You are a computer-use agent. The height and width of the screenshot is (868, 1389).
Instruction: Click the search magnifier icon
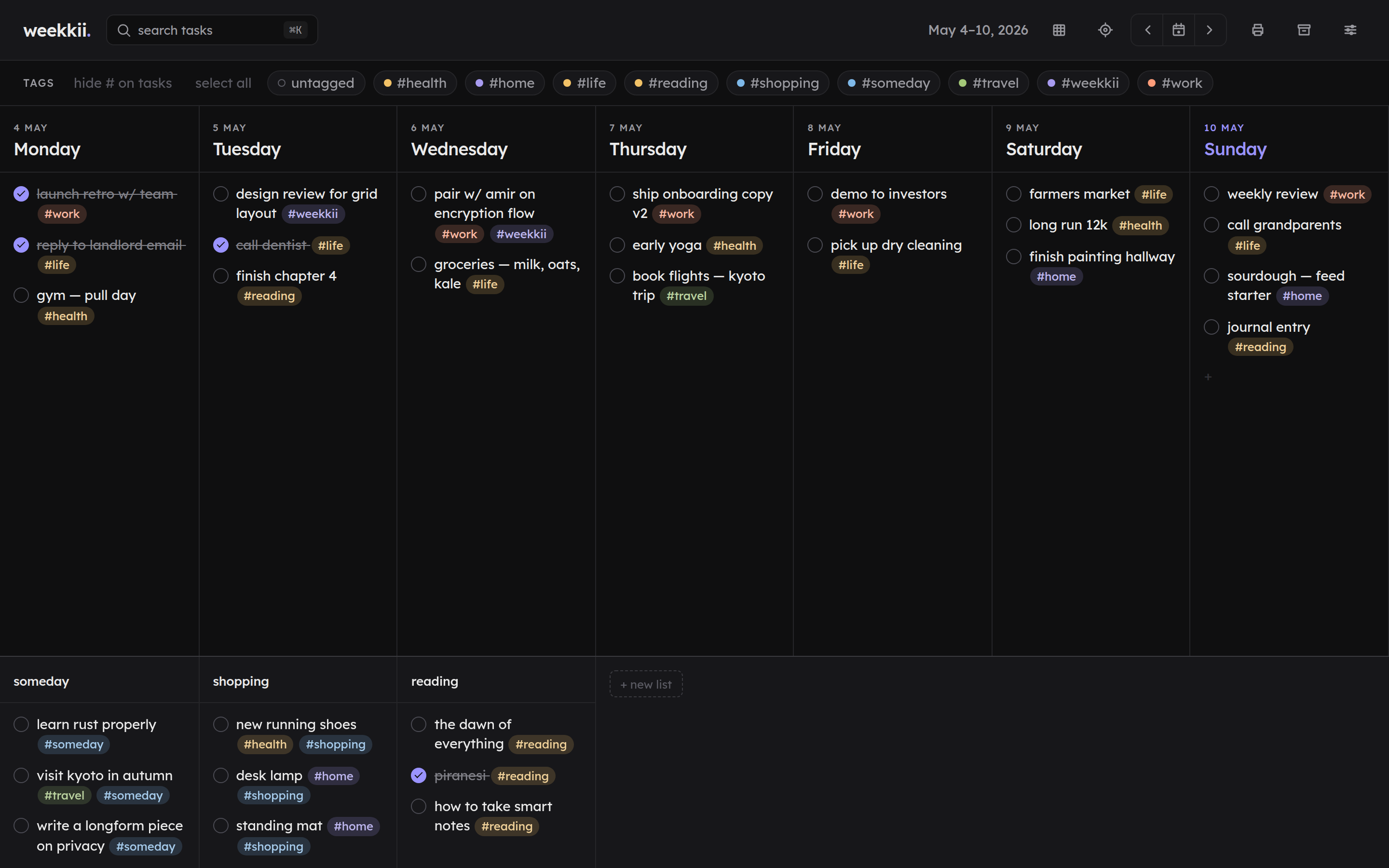coord(123,30)
